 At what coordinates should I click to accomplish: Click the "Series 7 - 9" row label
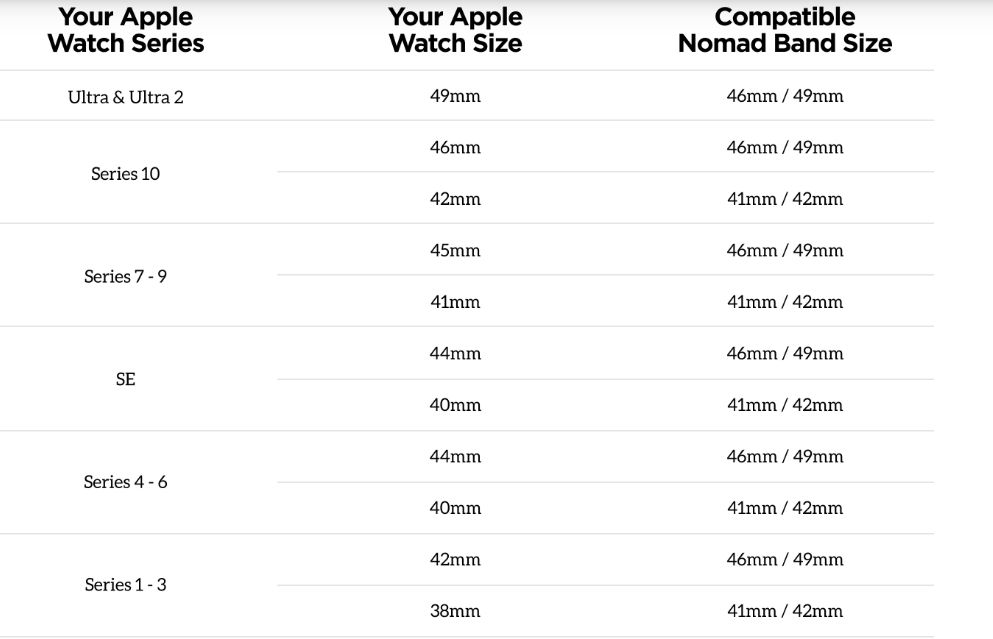126,277
